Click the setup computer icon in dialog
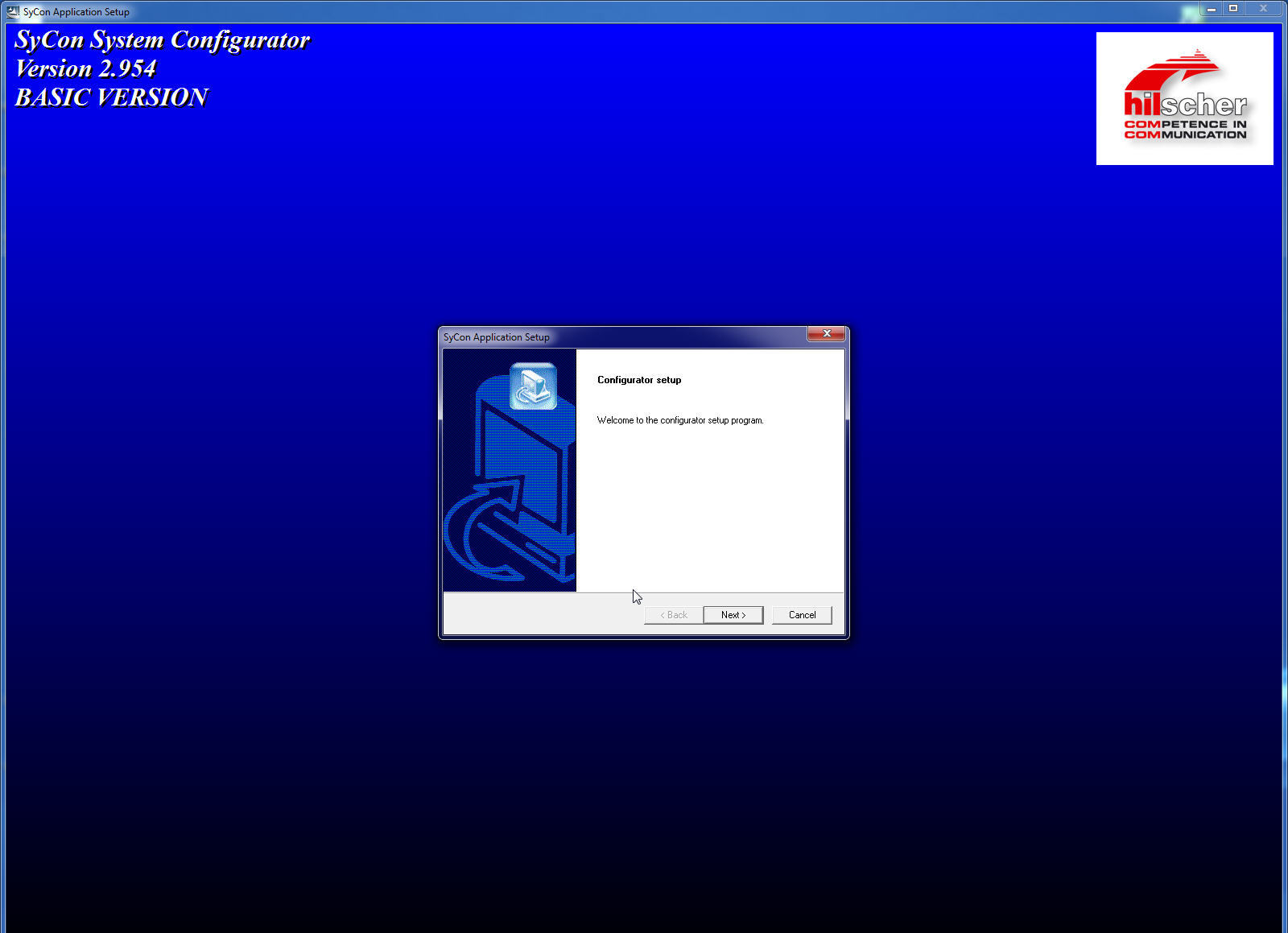Image resolution: width=1288 pixels, height=933 pixels. (533, 386)
